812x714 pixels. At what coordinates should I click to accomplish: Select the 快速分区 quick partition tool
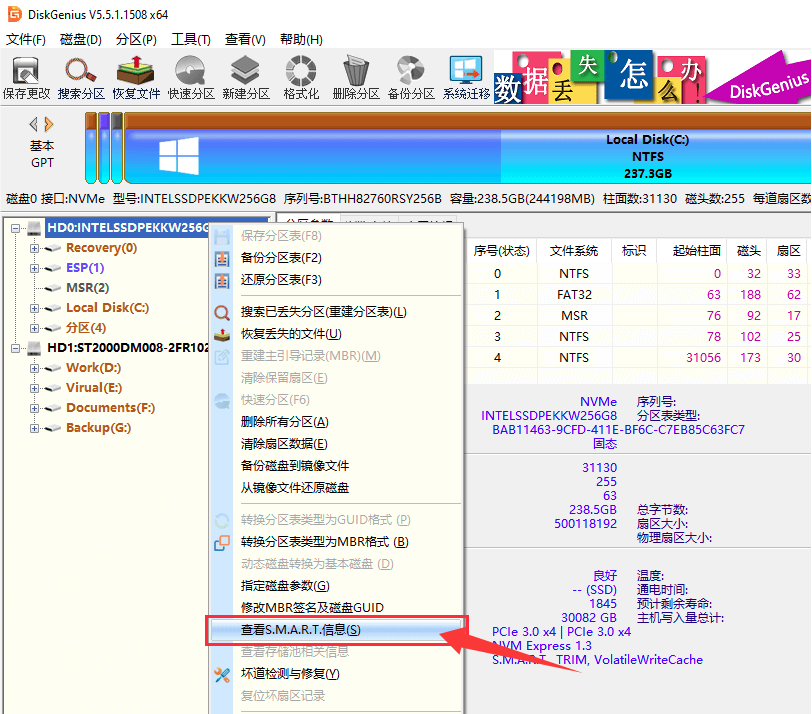[x=191, y=77]
